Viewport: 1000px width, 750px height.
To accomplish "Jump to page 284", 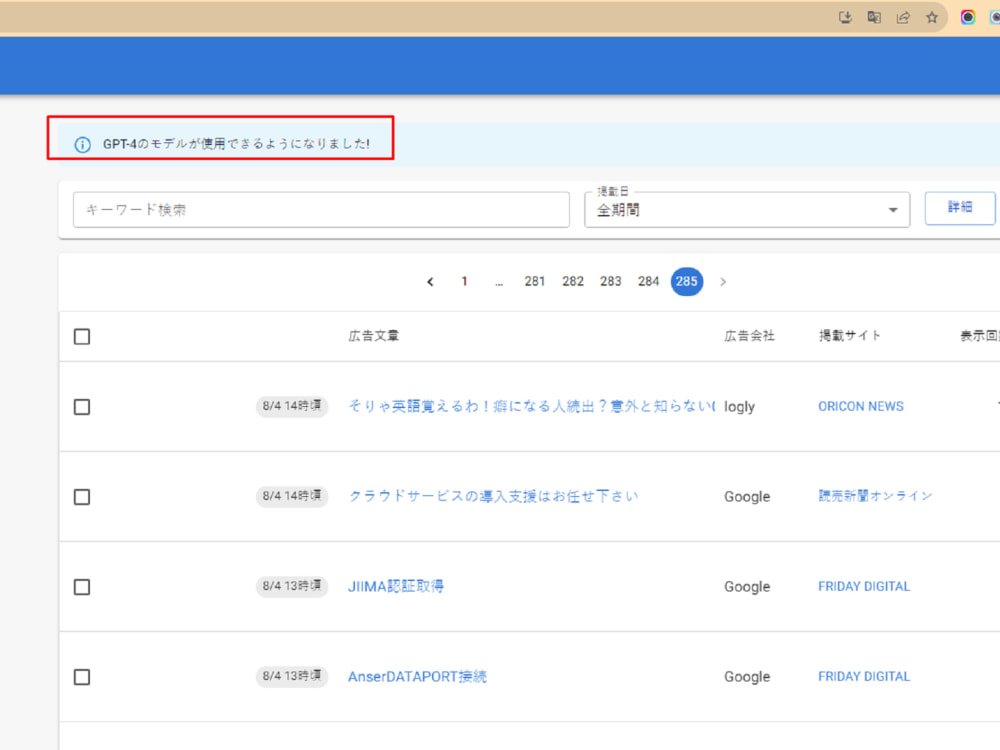I will [x=648, y=281].
